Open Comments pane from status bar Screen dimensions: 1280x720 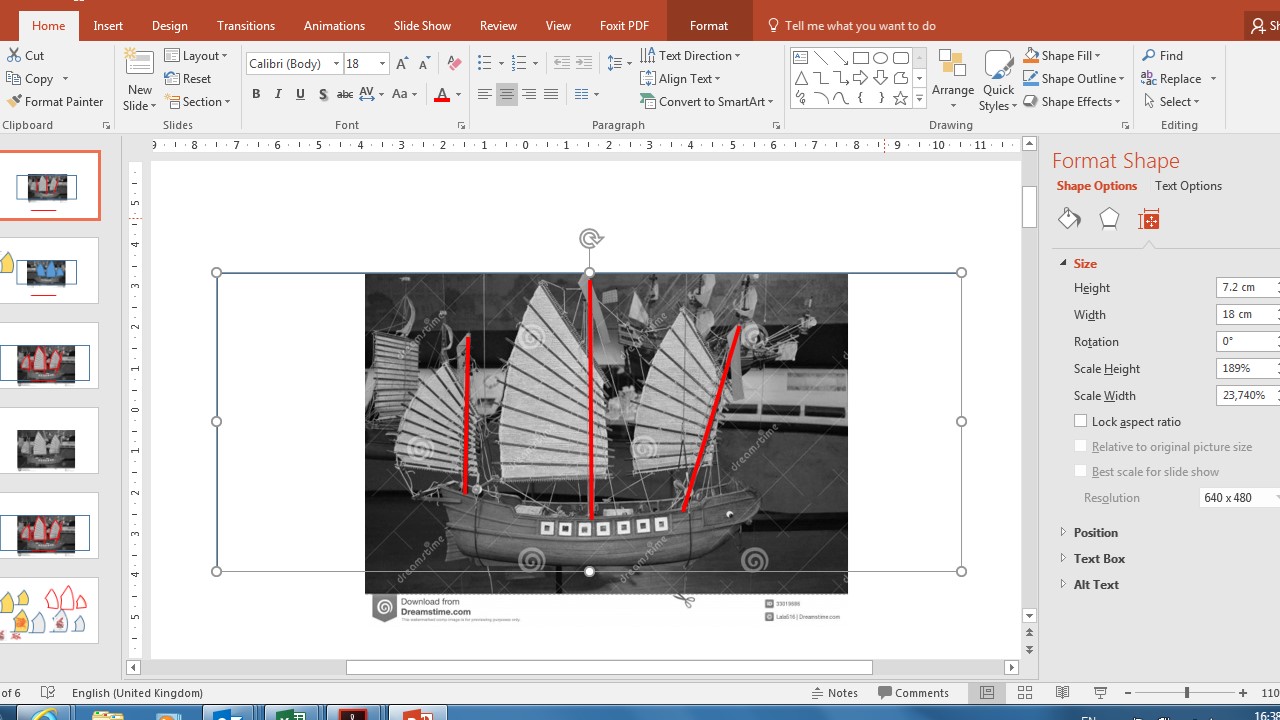[x=913, y=693]
